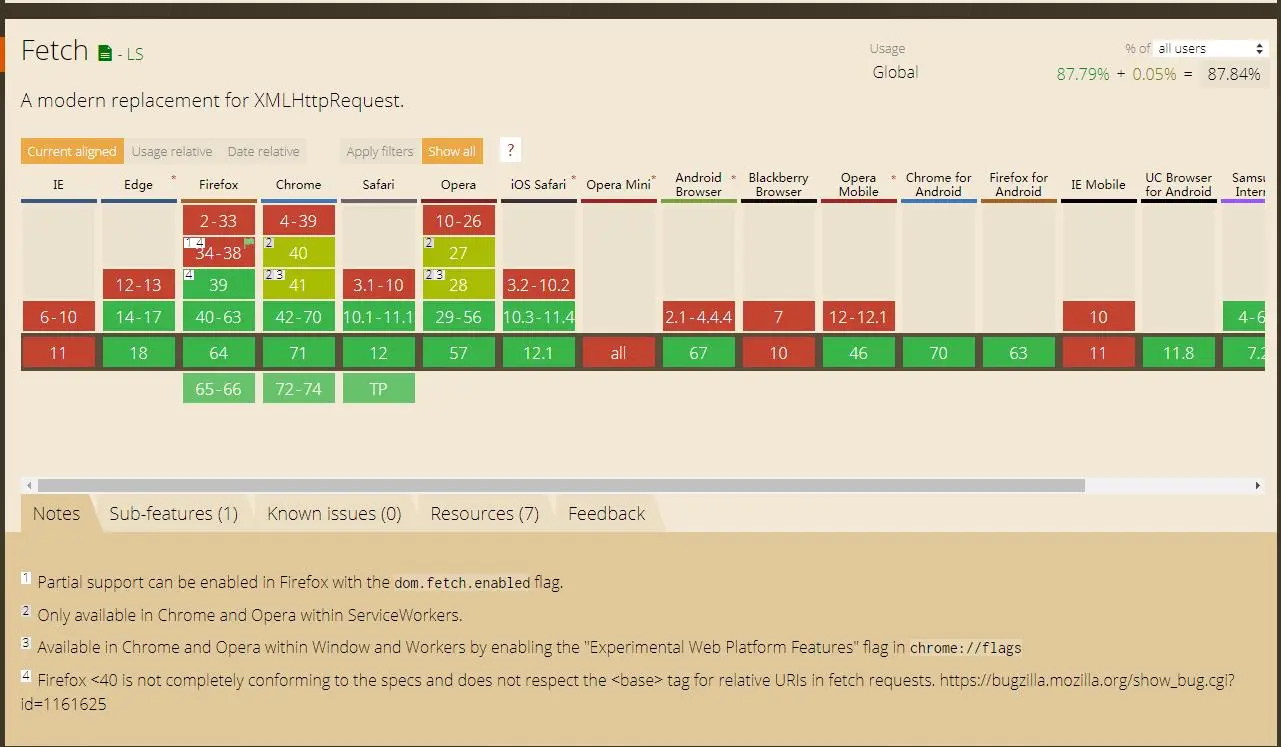Select the Firefox 65-66 future cell
The image size is (1281, 747).
pyautogui.click(x=218, y=389)
